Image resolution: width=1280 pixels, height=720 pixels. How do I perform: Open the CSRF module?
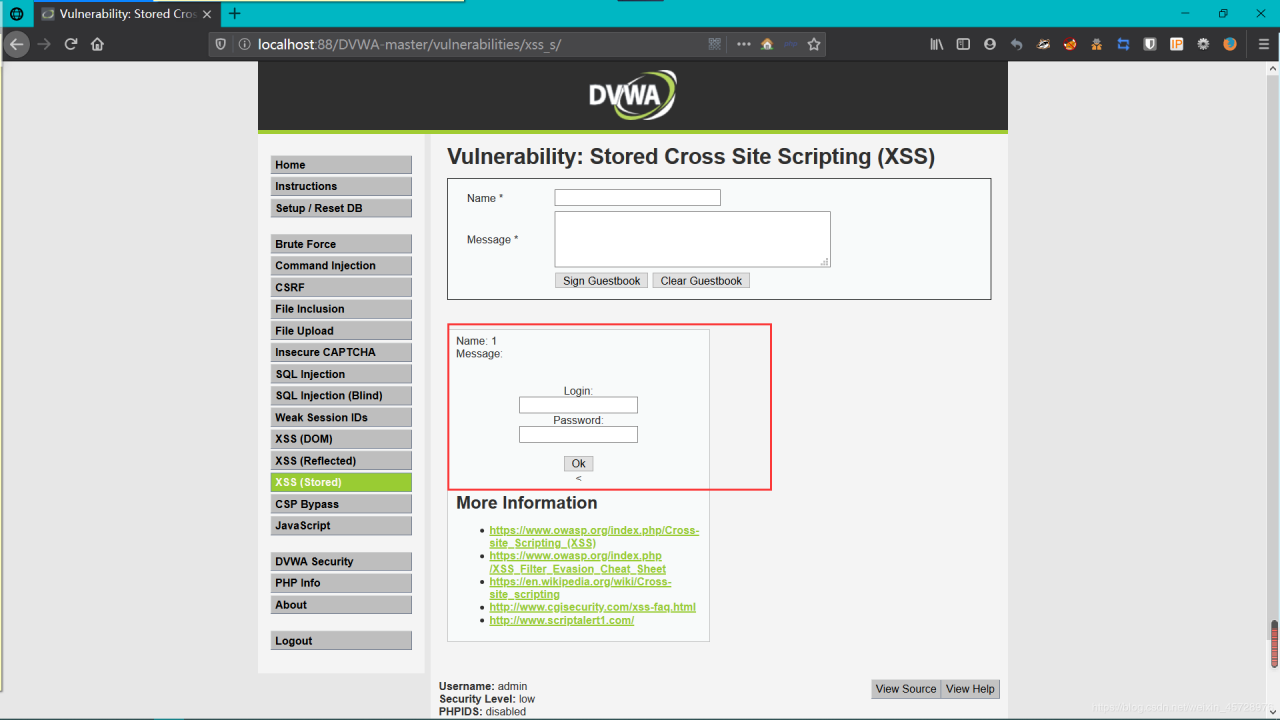[341, 287]
